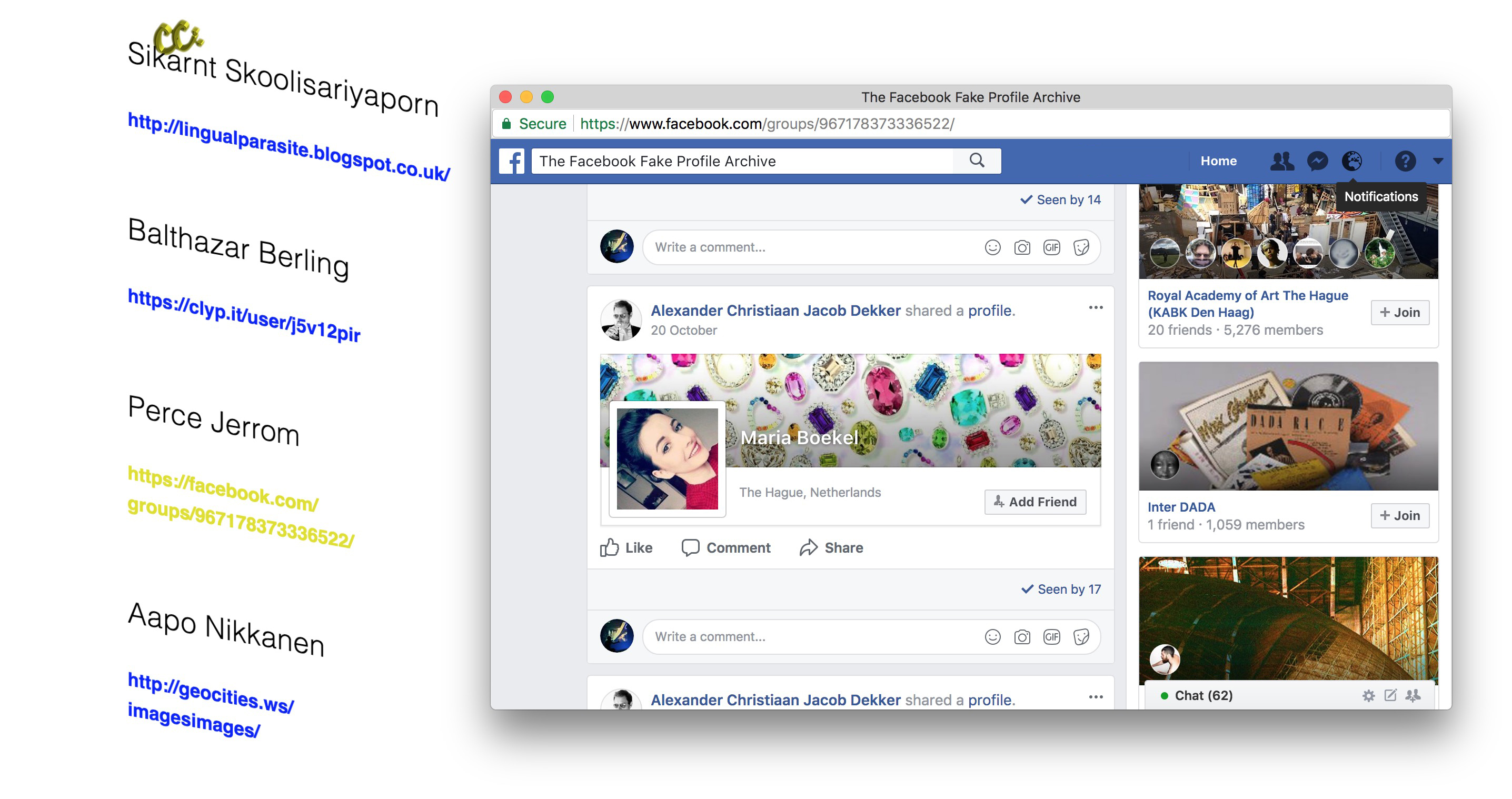Post a GIF in second comment box

coord(1051,637)
